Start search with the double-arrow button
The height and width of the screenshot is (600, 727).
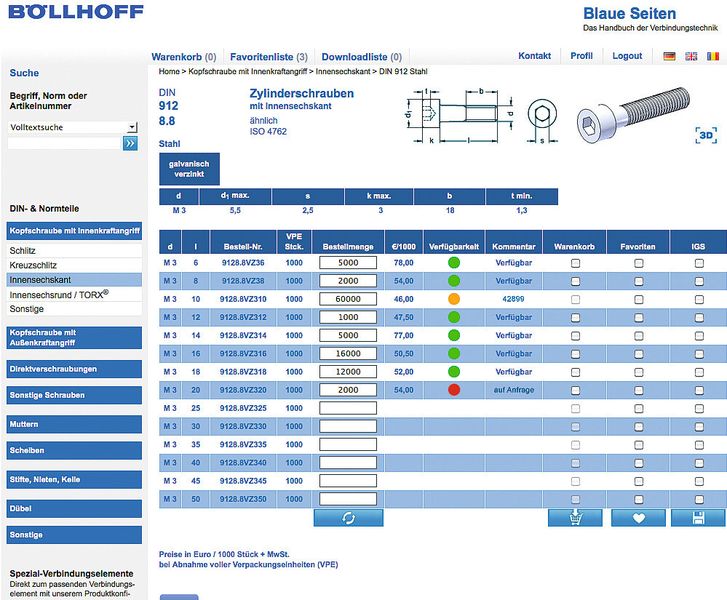[x=130, y=143]
